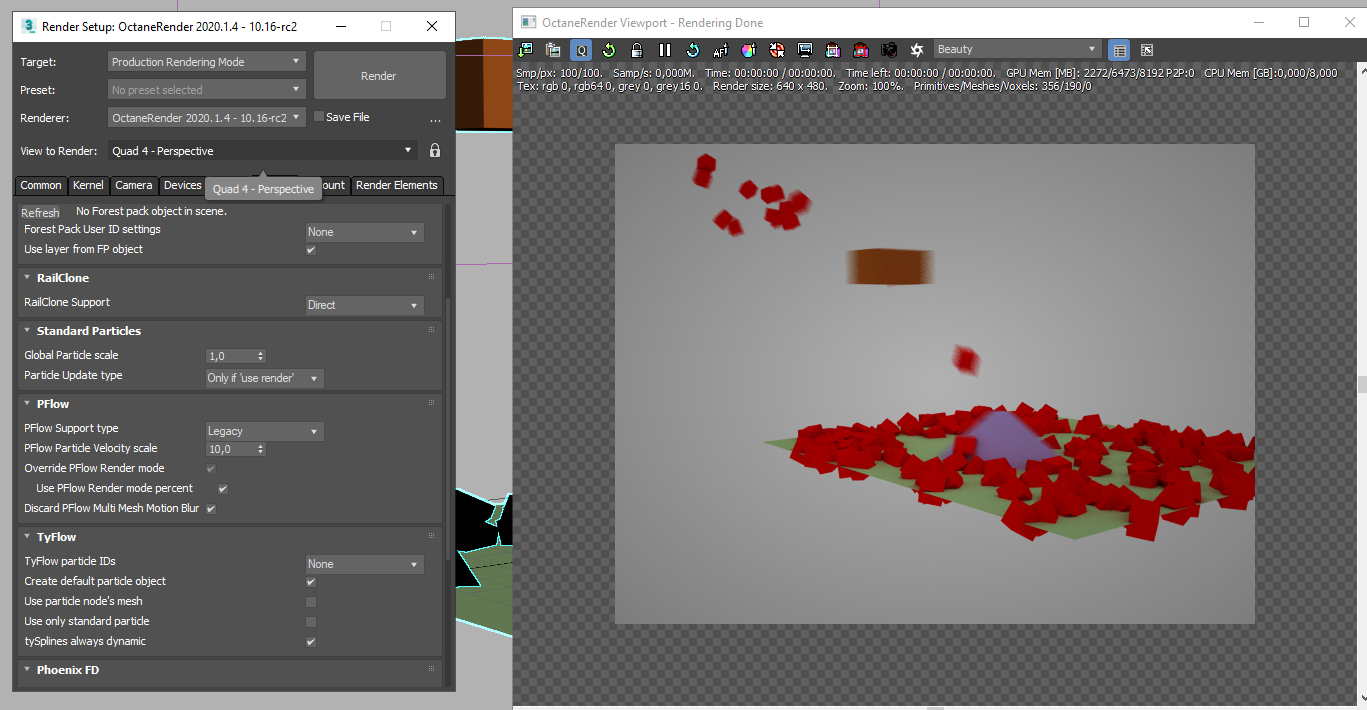Click the save render icon in Octane viewport
1367x710 pixels.
click(525, 49)
